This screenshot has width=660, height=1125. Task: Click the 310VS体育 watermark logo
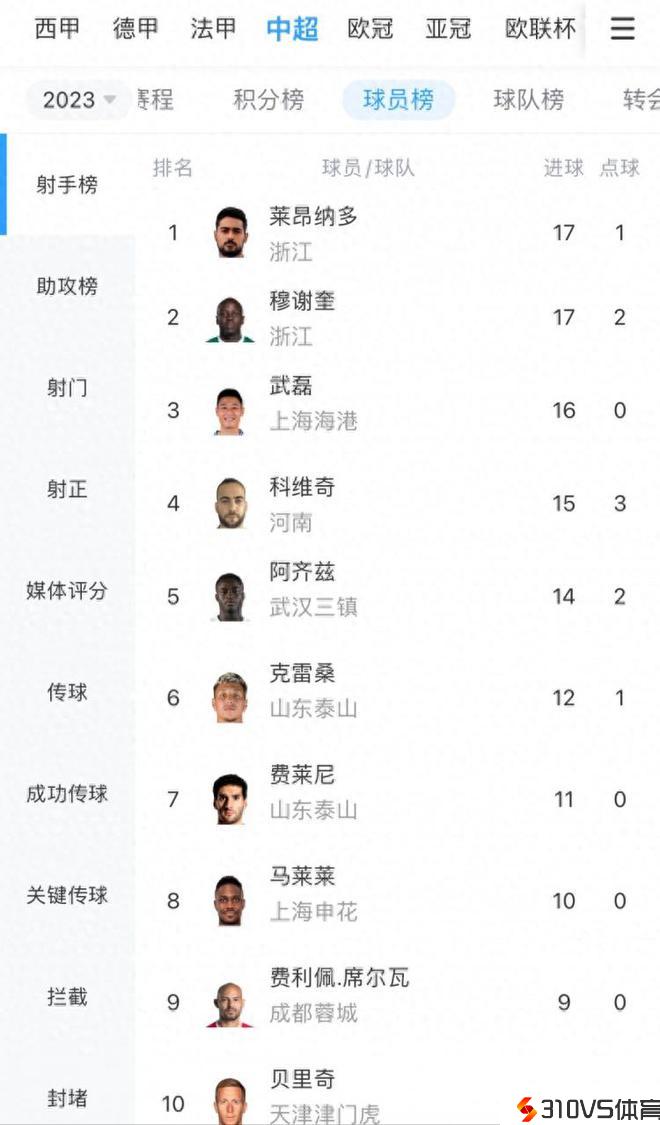tap(587, 1109)
